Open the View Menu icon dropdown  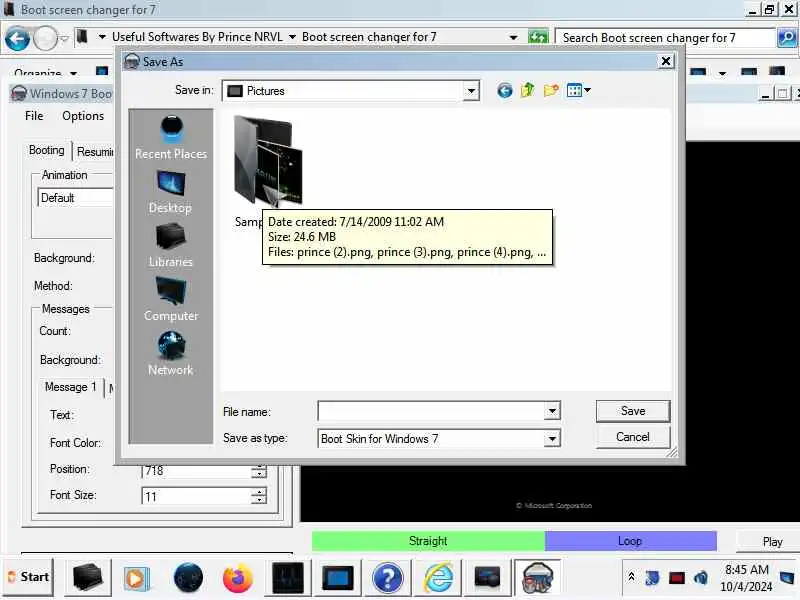579,91
